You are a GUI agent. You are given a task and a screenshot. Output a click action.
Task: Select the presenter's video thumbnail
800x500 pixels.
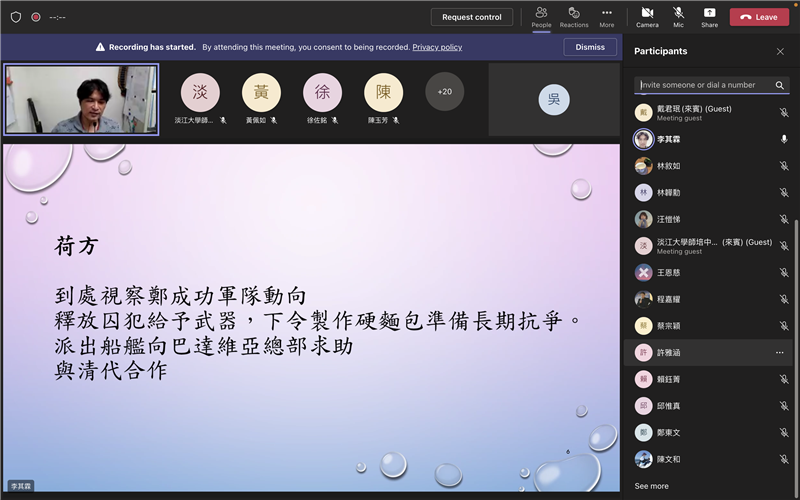[x=81, y=99]
